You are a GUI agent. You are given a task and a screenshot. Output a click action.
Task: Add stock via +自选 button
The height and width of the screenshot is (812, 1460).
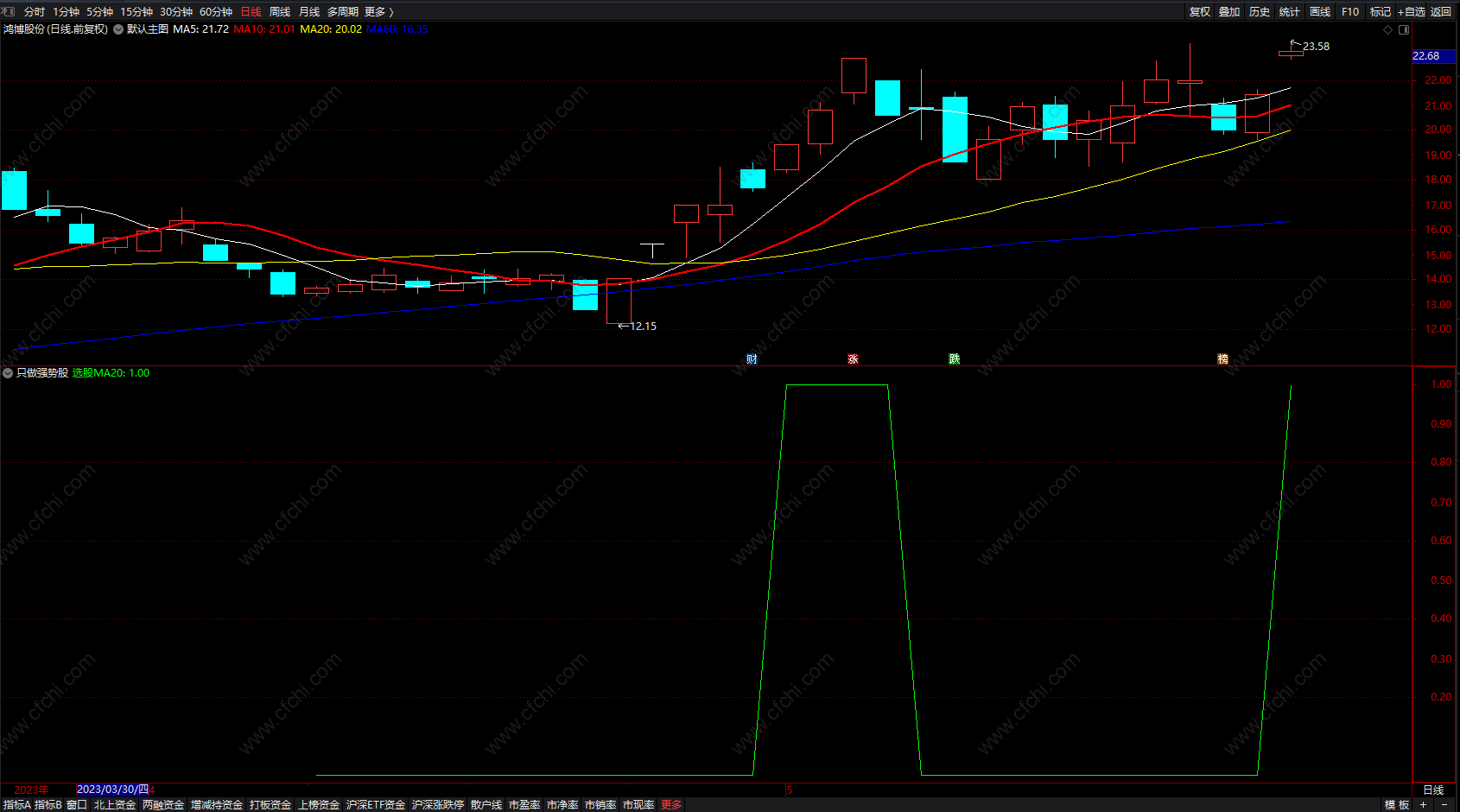pos(1412,12)
